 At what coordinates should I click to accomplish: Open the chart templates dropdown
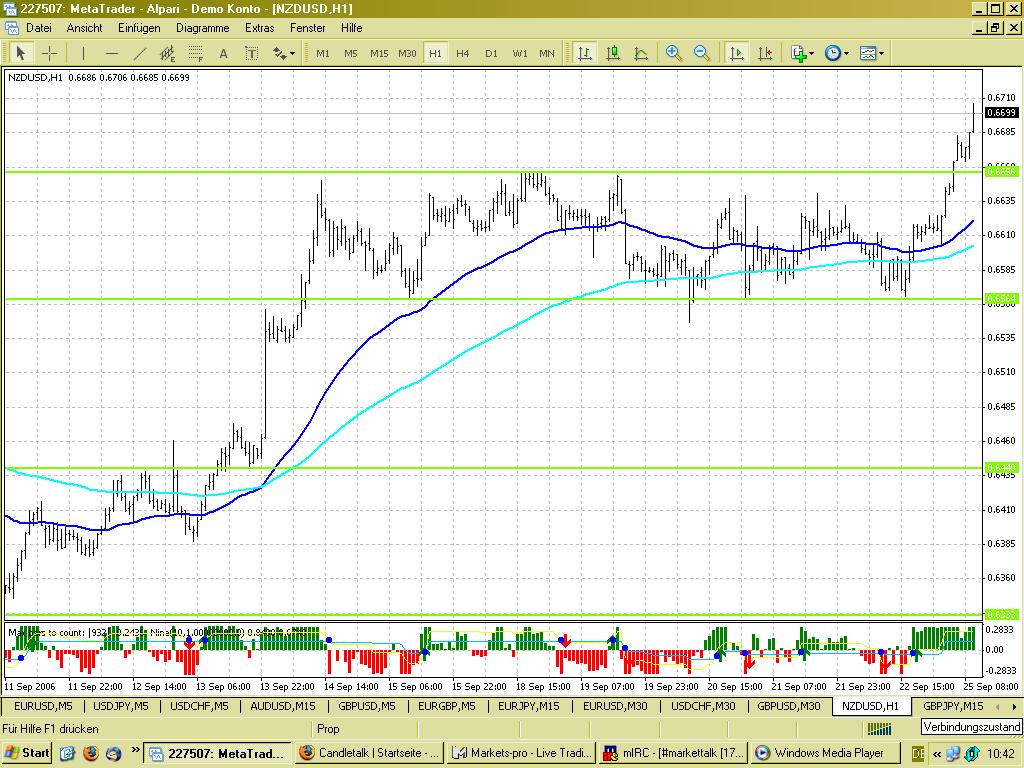(x=872, y=53)
